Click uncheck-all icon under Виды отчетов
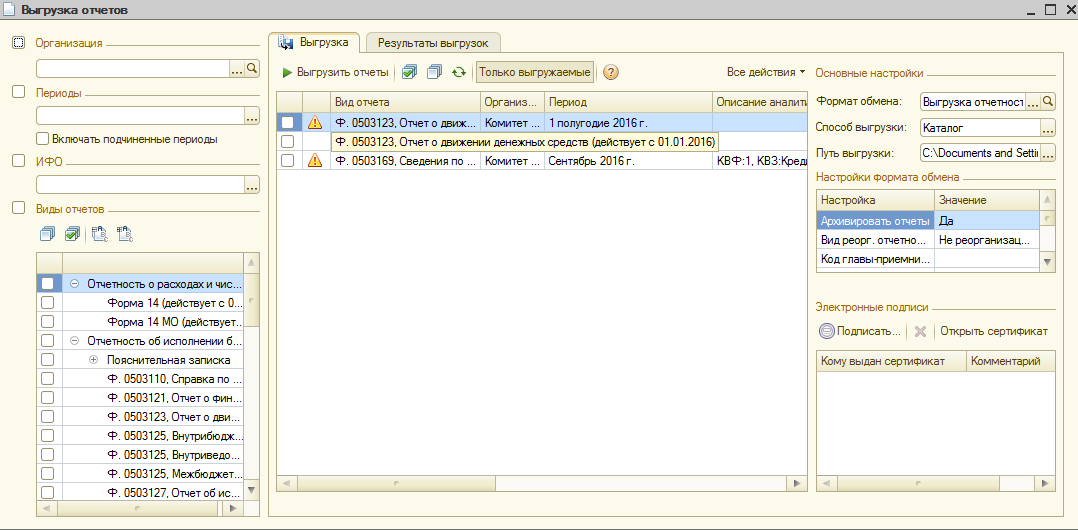Screen dimensions: 1078x530 (47, 234)
